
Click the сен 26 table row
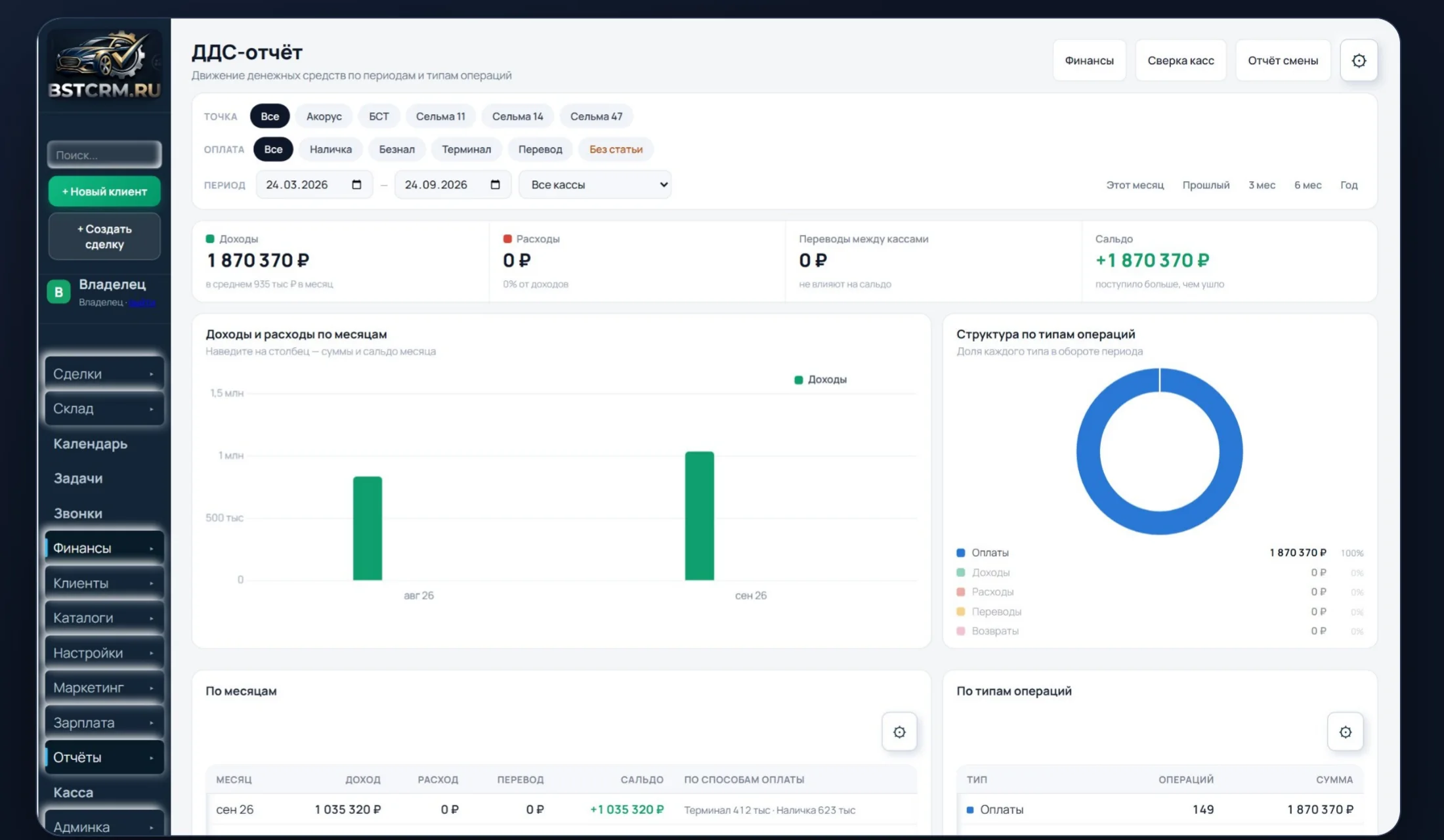click(562, 809)
